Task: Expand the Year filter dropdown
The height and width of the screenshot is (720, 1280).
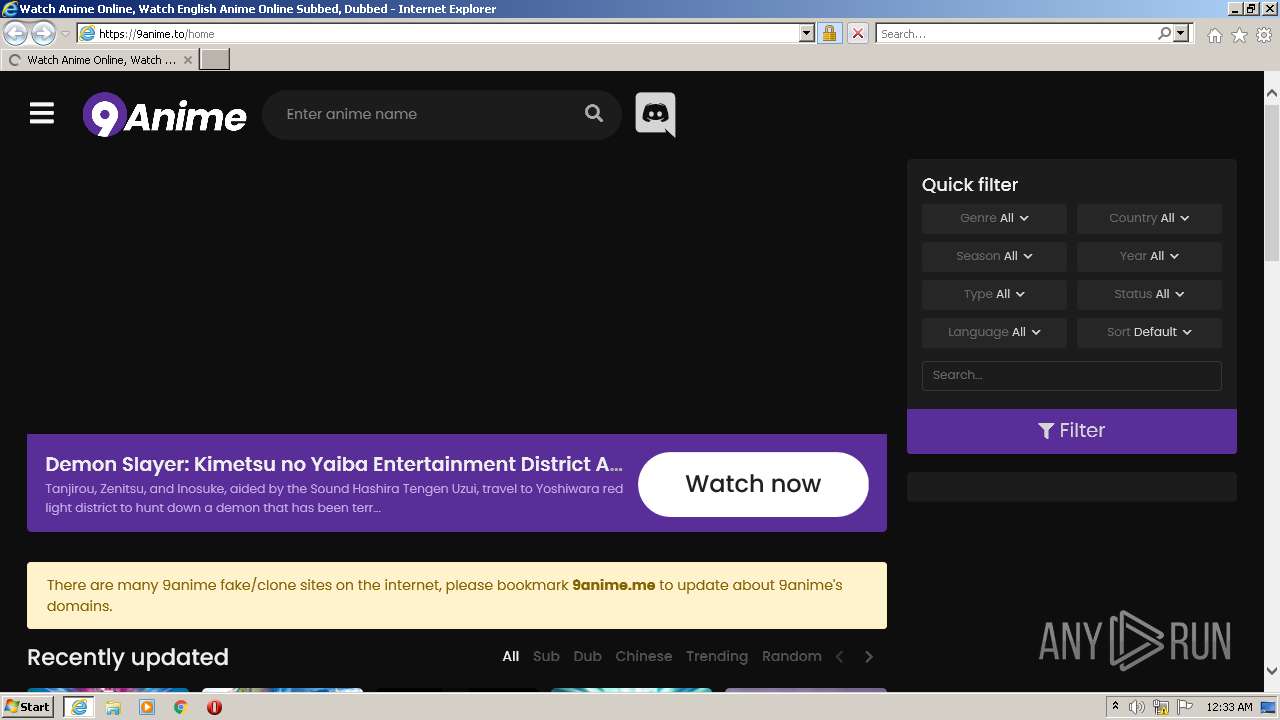Action: coord(1149,256)
